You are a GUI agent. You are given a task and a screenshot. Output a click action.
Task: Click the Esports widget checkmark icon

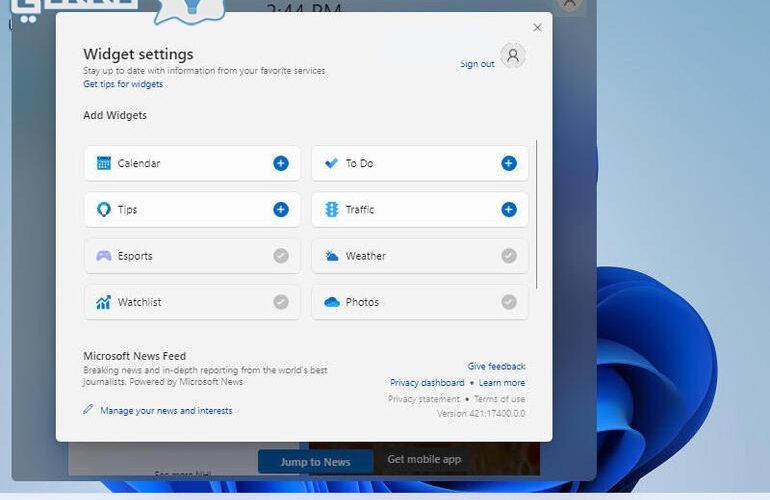281,256
